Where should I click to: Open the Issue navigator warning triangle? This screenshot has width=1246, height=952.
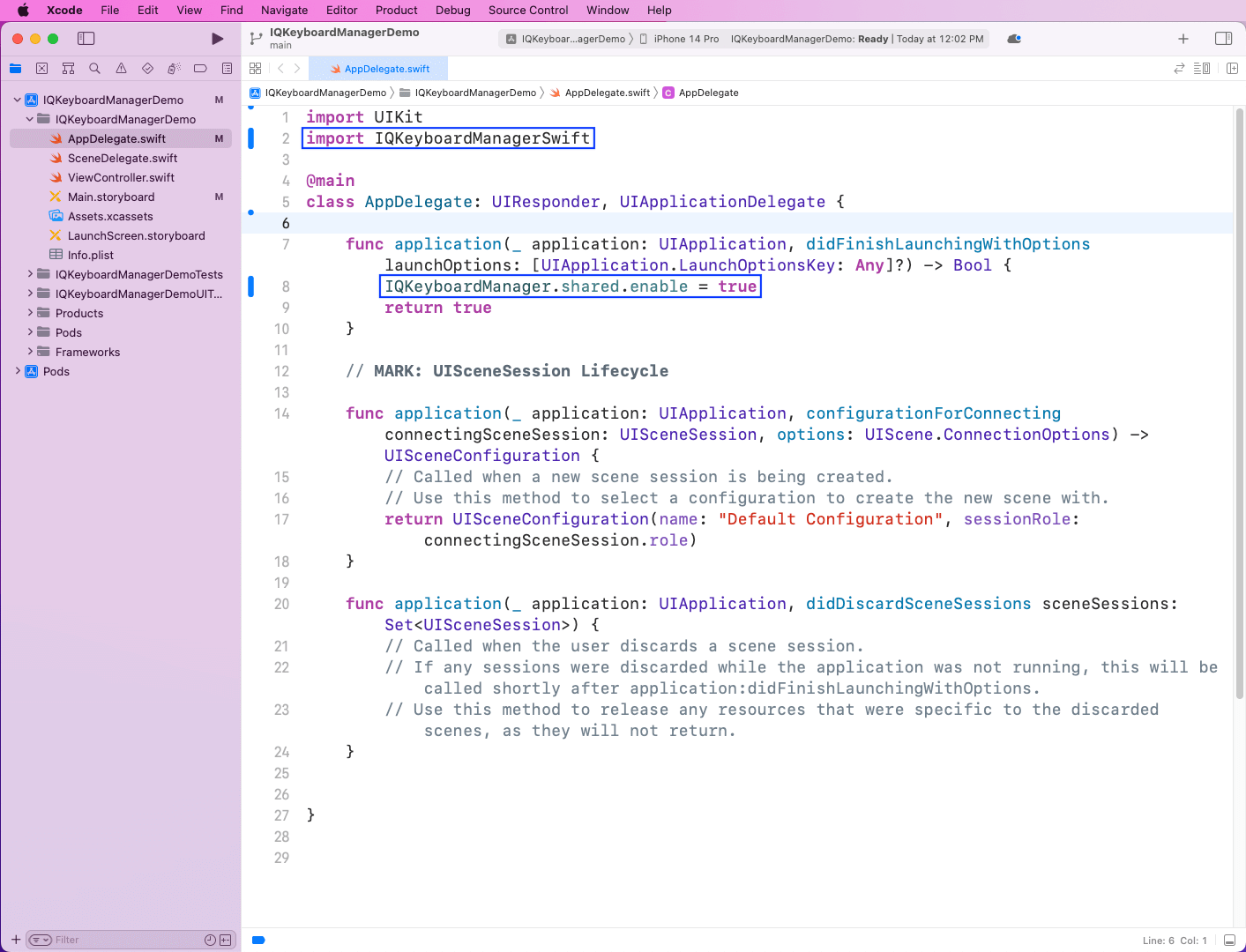121,68
